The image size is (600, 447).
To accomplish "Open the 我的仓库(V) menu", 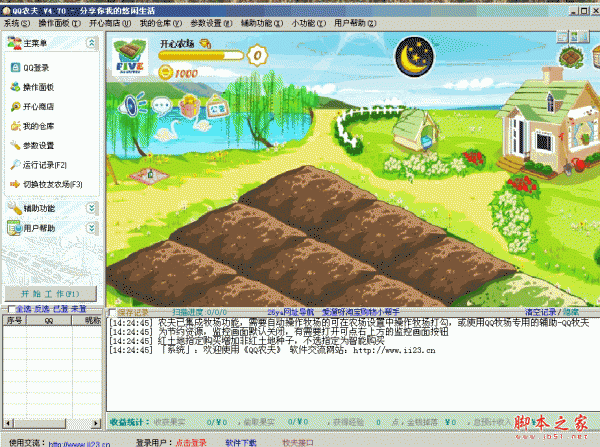I will 161,23.
